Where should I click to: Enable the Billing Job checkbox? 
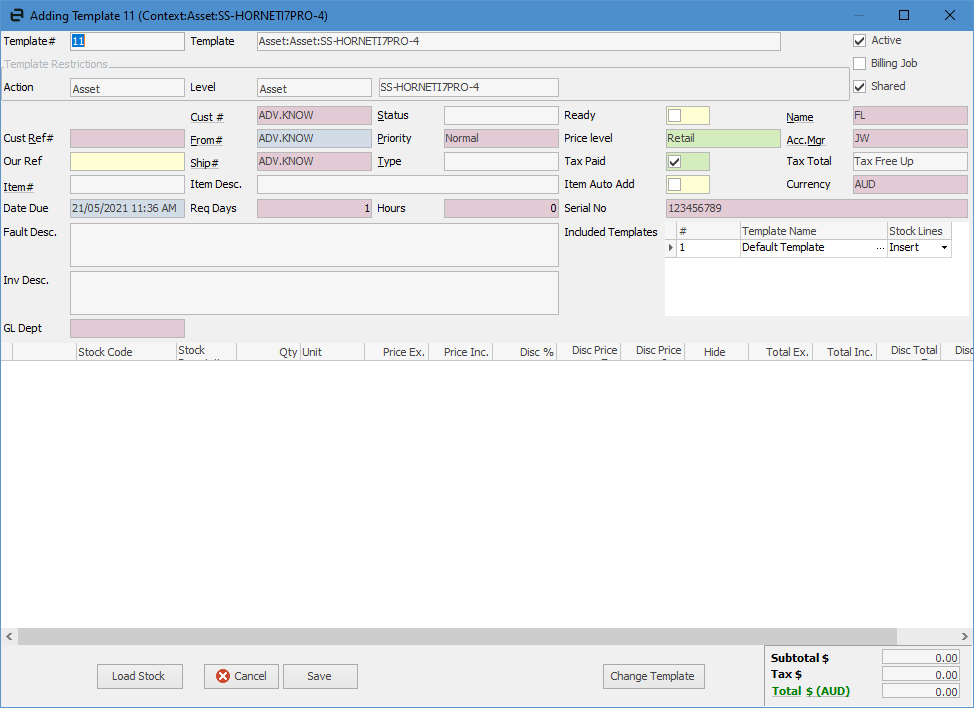(x=859, y=64)
